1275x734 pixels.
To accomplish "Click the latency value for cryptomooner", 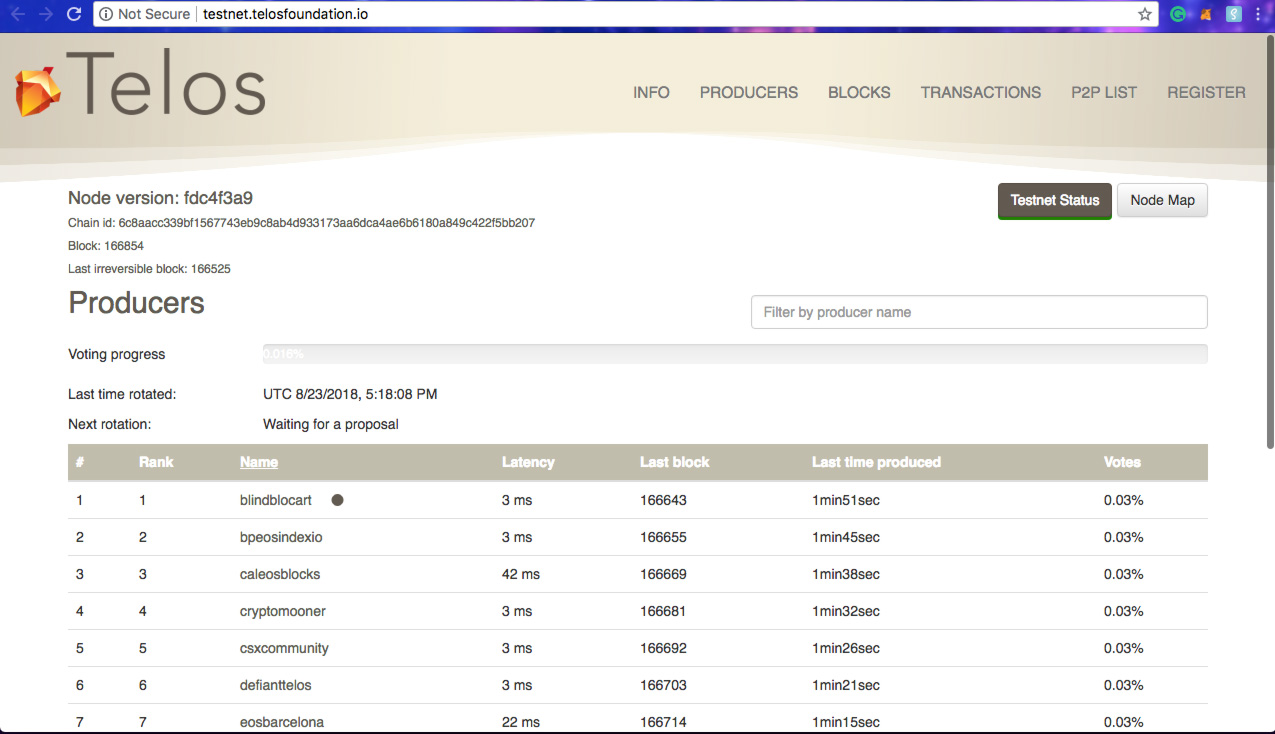I will point(517,611).
